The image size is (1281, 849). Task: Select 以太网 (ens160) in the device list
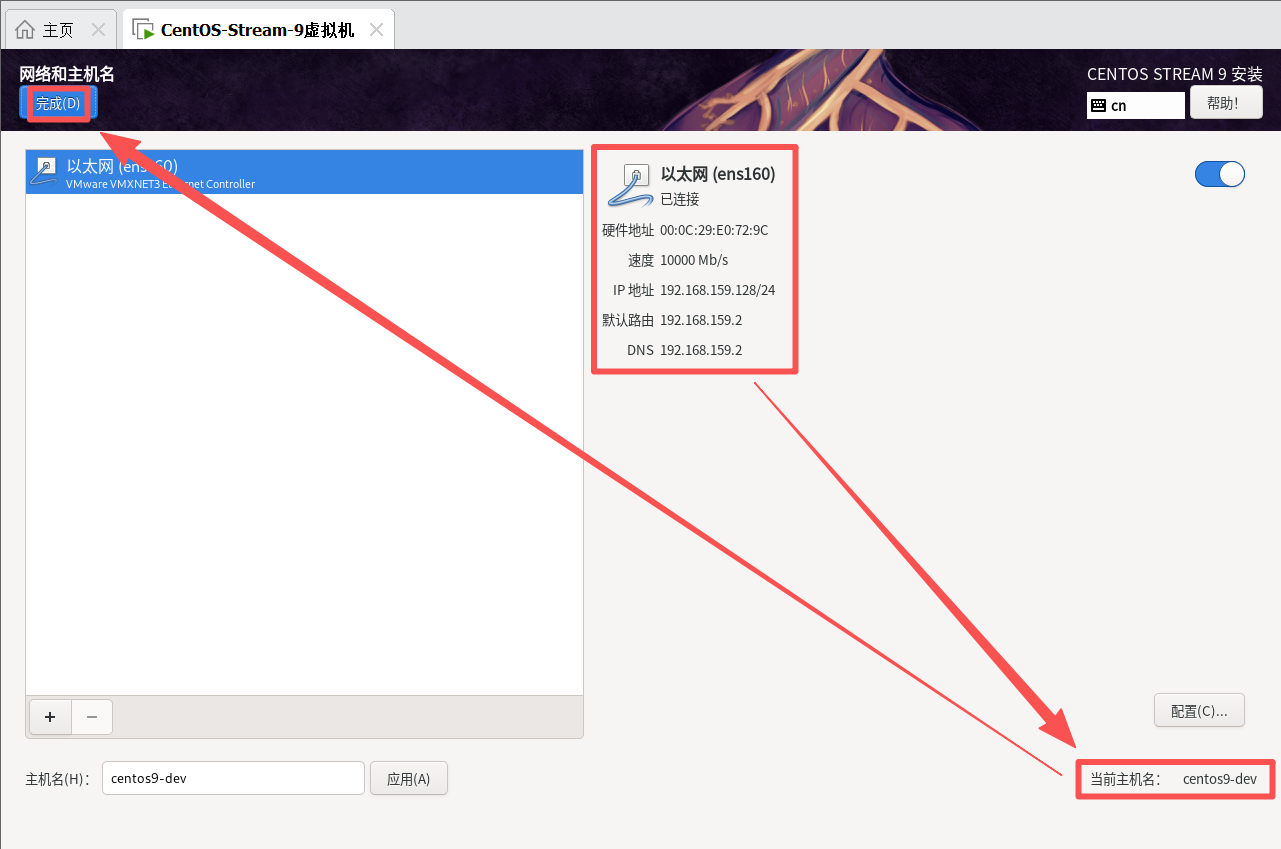304,172
